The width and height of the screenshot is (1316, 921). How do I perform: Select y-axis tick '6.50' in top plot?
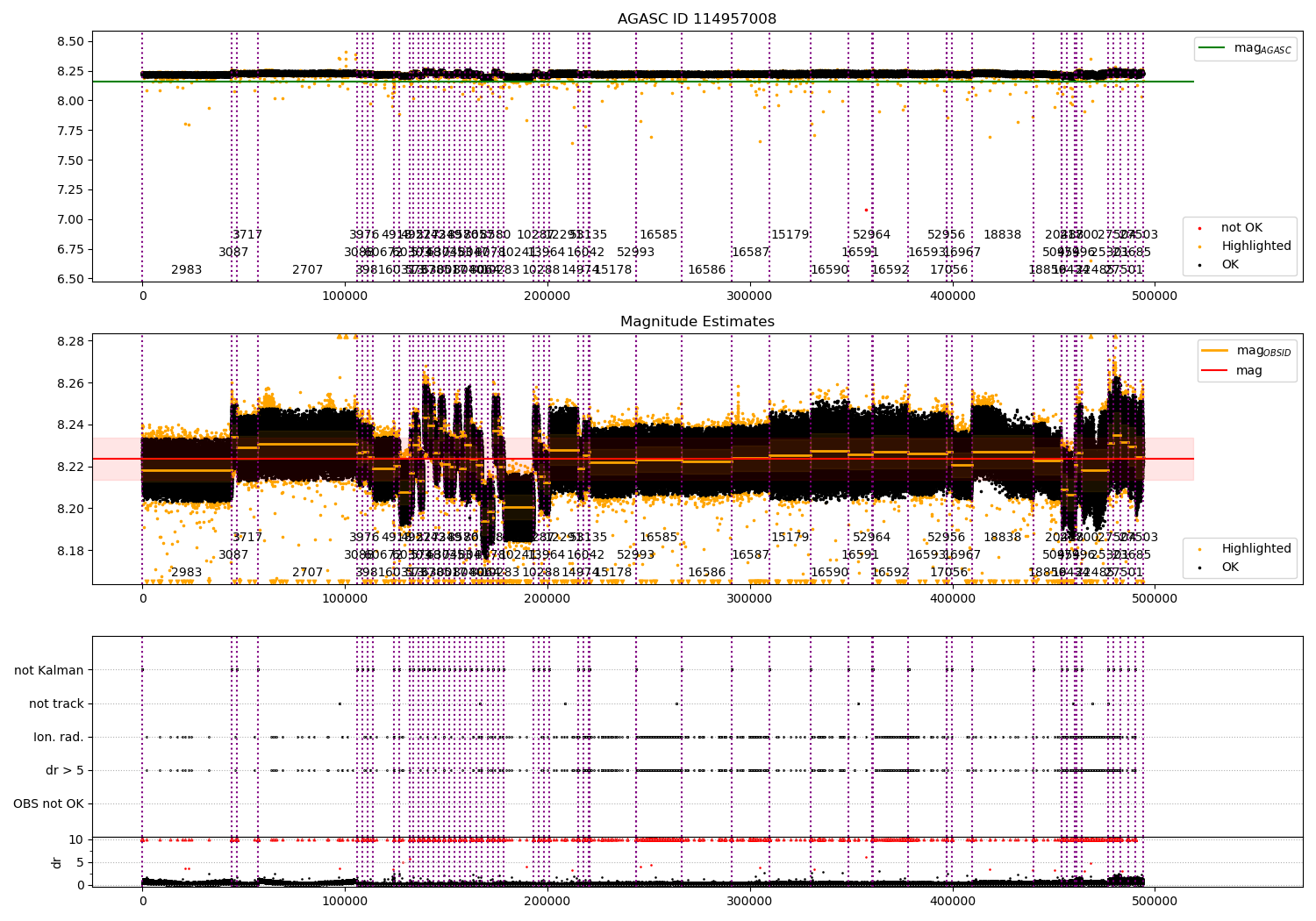70,280
